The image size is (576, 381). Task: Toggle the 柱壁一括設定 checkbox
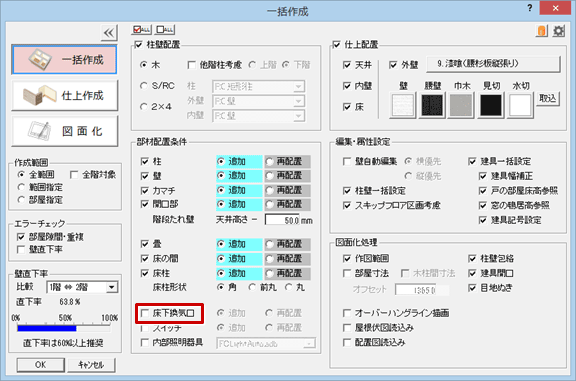tap(346, 191)
